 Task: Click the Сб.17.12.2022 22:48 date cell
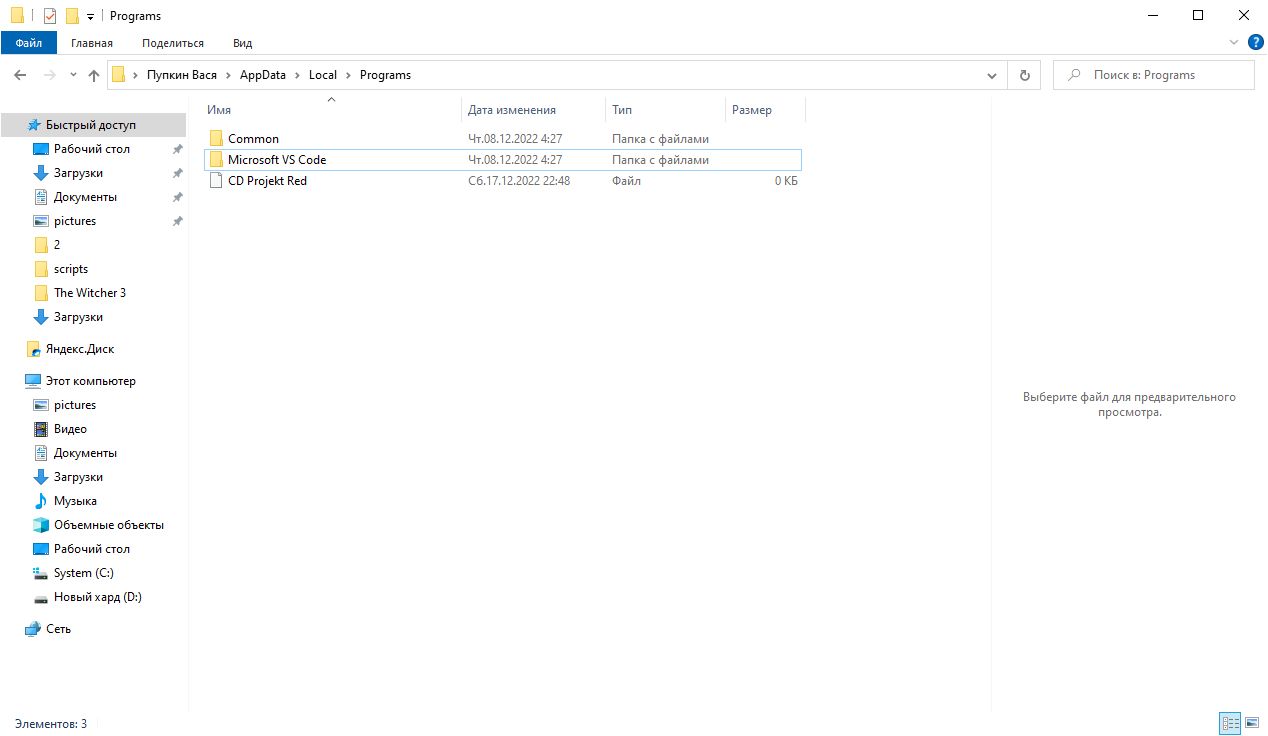click(519, 181)
